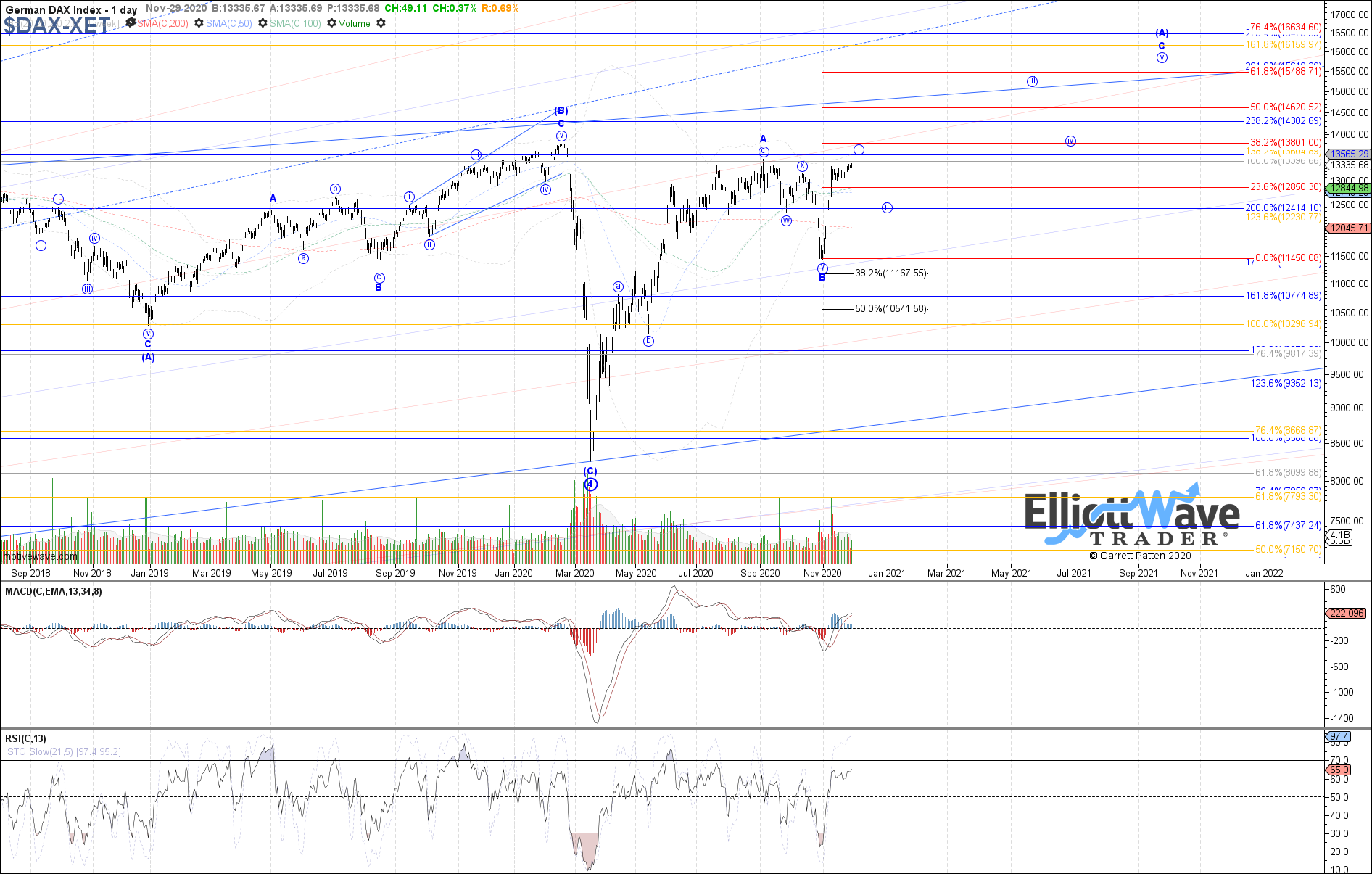
Task: Click the 65.0 RSI value tag
Action: (1339, 770)
